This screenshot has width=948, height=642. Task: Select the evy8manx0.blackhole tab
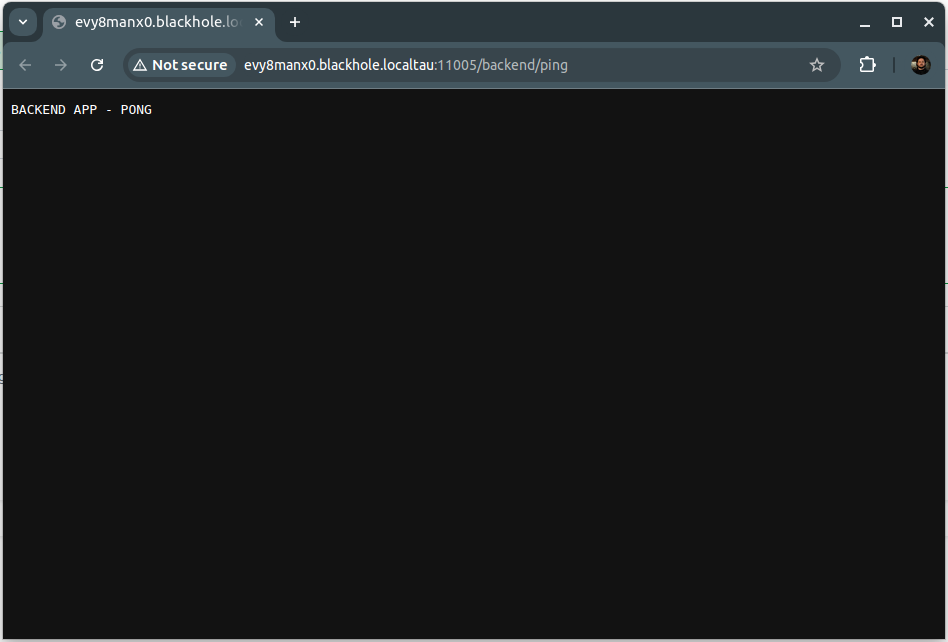(155, 22)
